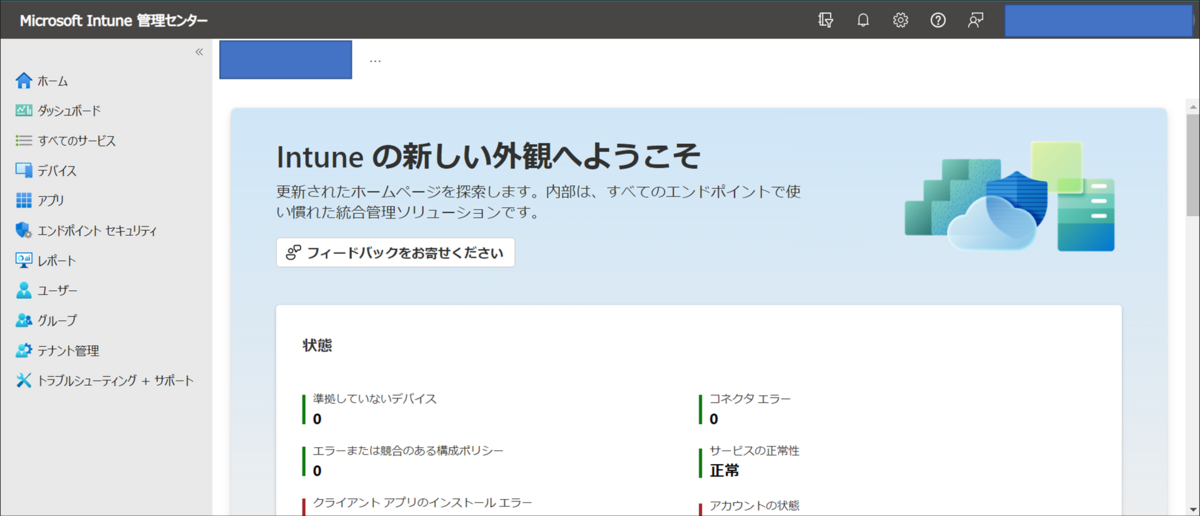Click コネクタ エラー status link
Viewport: 1200px width, 516px height.
pyautogui.click(x=750, y=398)
